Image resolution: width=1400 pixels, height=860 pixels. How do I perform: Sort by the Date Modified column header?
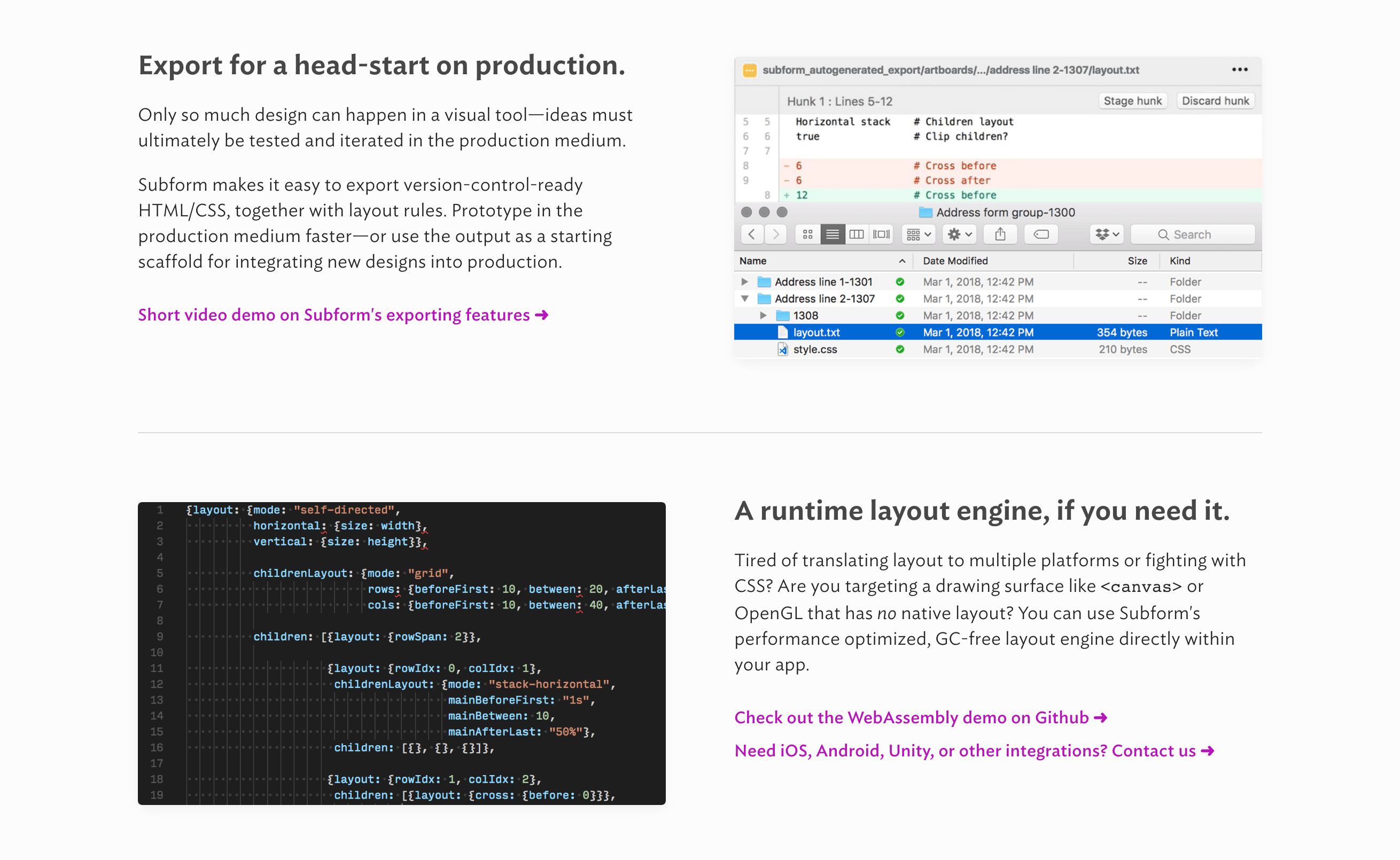tap(993, 261)
